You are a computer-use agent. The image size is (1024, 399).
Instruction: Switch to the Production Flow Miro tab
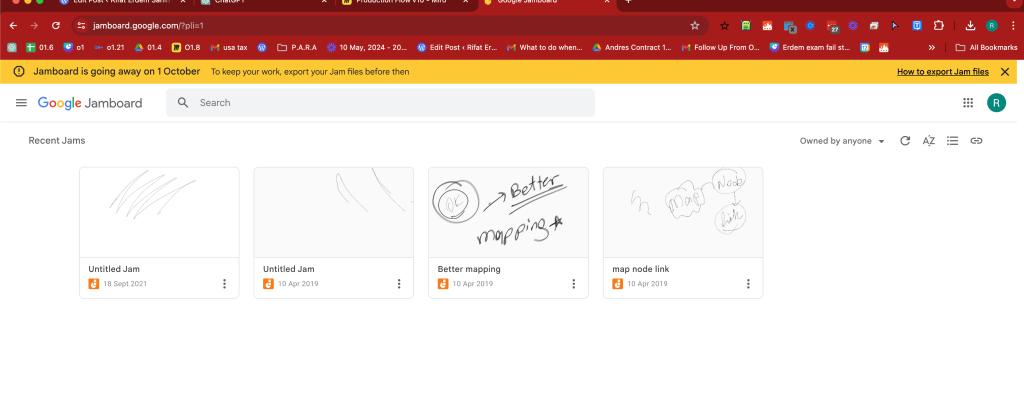pyautogui.click(x=406, y=3)
